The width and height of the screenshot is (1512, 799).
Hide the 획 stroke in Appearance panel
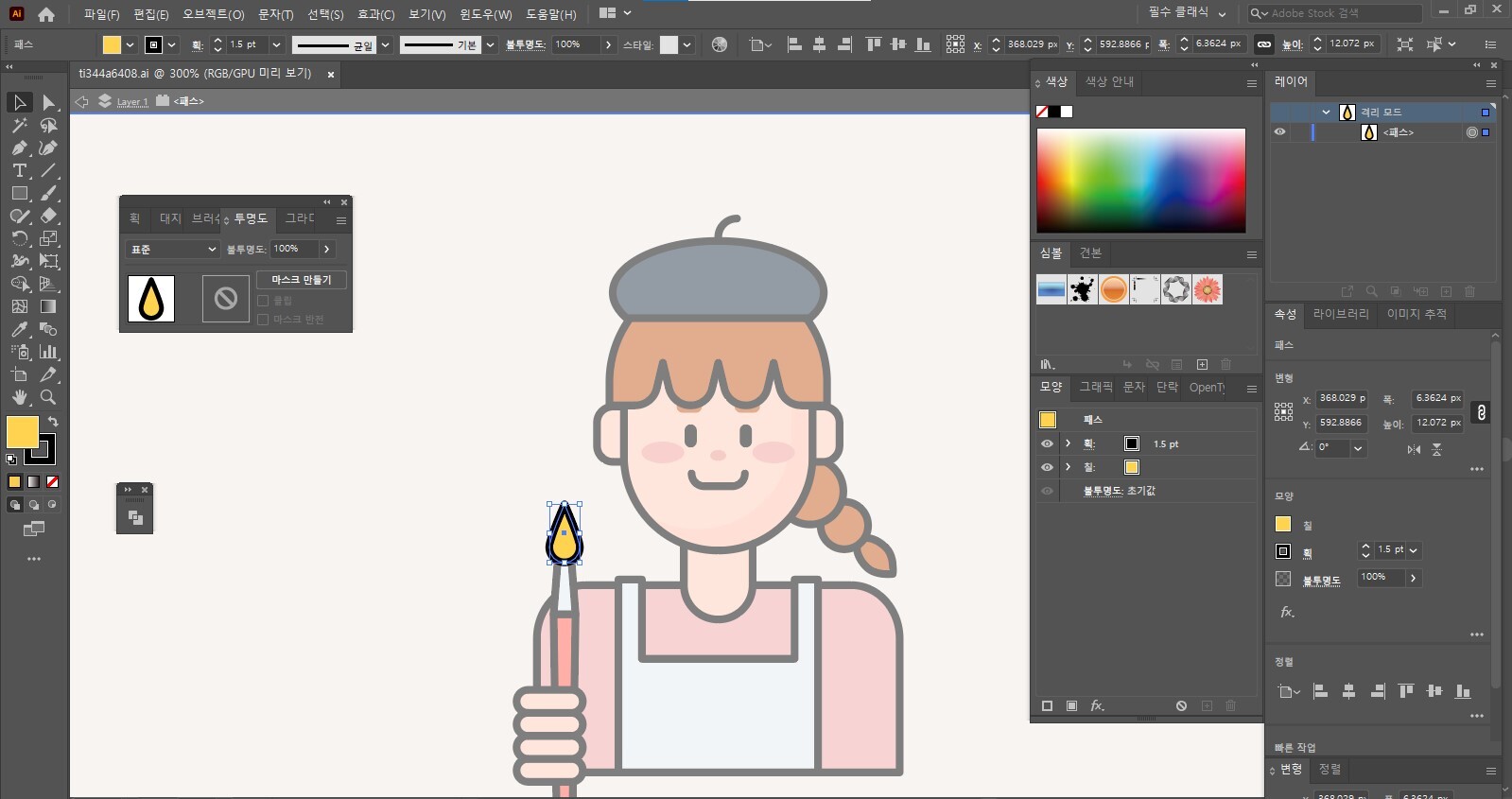[x=1047, y=443]
